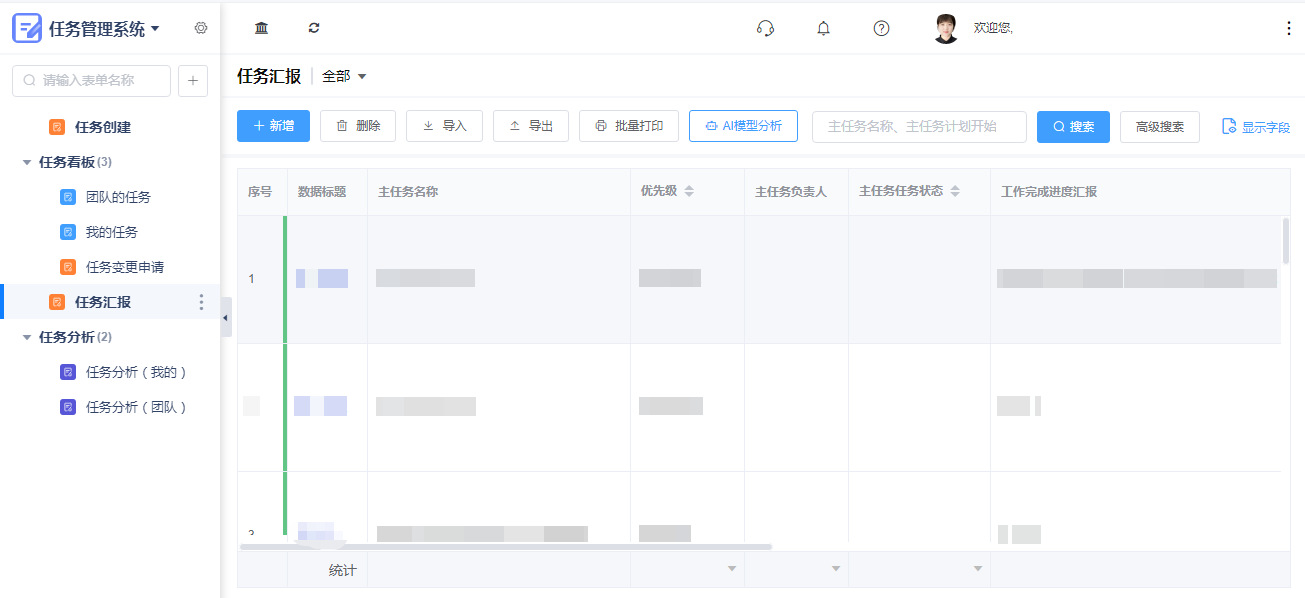The height and width of the screenshot is (598, 1305).
Task: Click the 删除 button
Action: point(358,126)
